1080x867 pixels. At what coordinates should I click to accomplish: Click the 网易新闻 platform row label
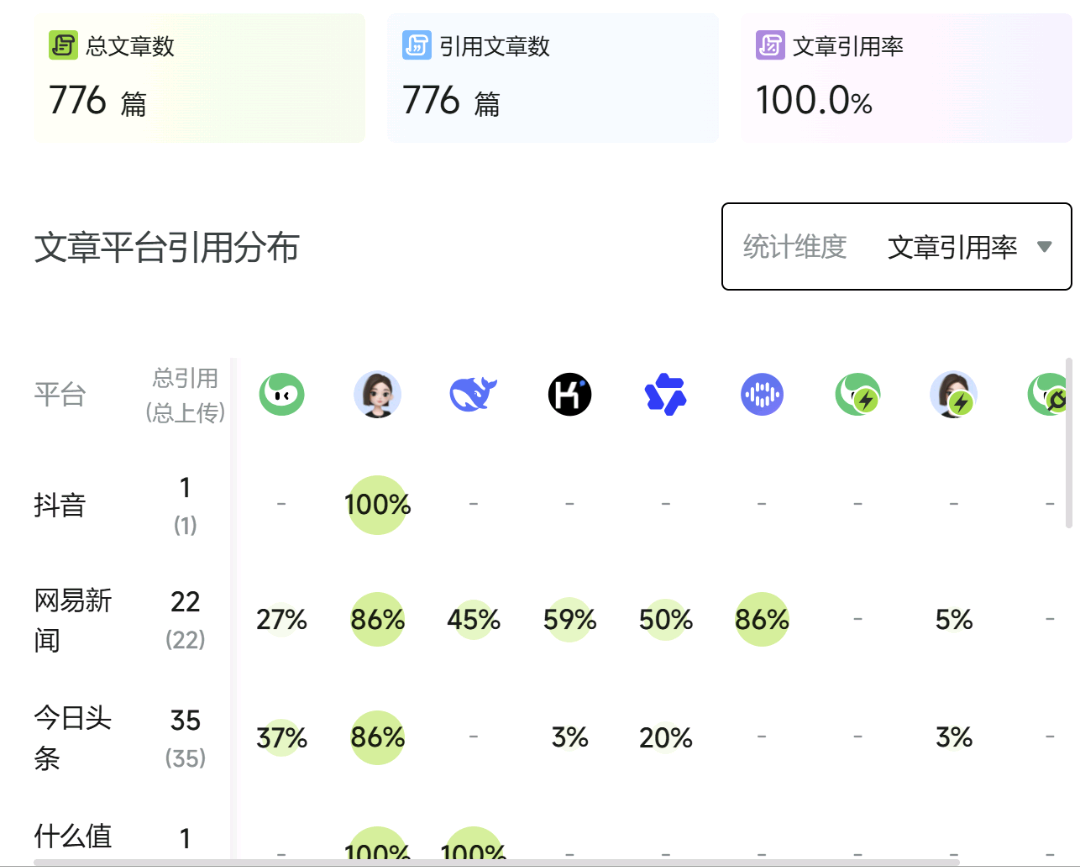coord(72,620)
